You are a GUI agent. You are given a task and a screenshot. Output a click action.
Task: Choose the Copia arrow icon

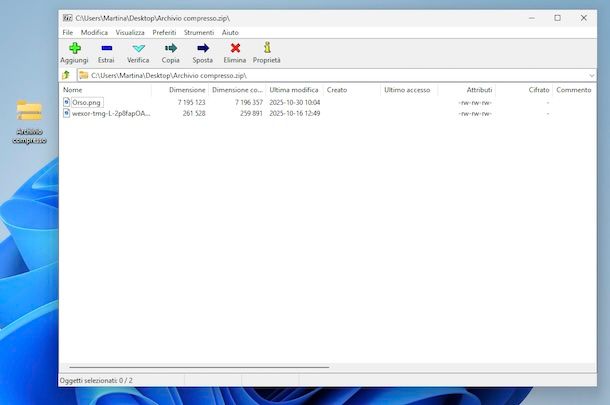171,48
